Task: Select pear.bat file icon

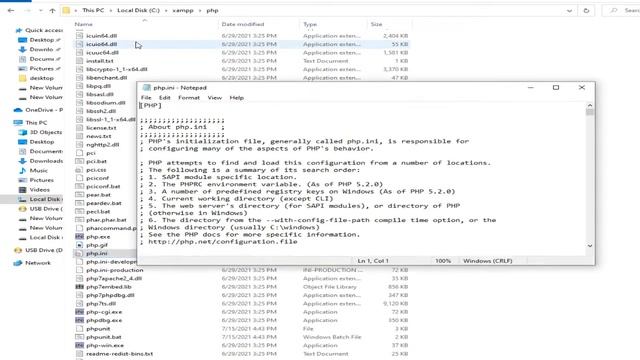Action: pos(79,195)
